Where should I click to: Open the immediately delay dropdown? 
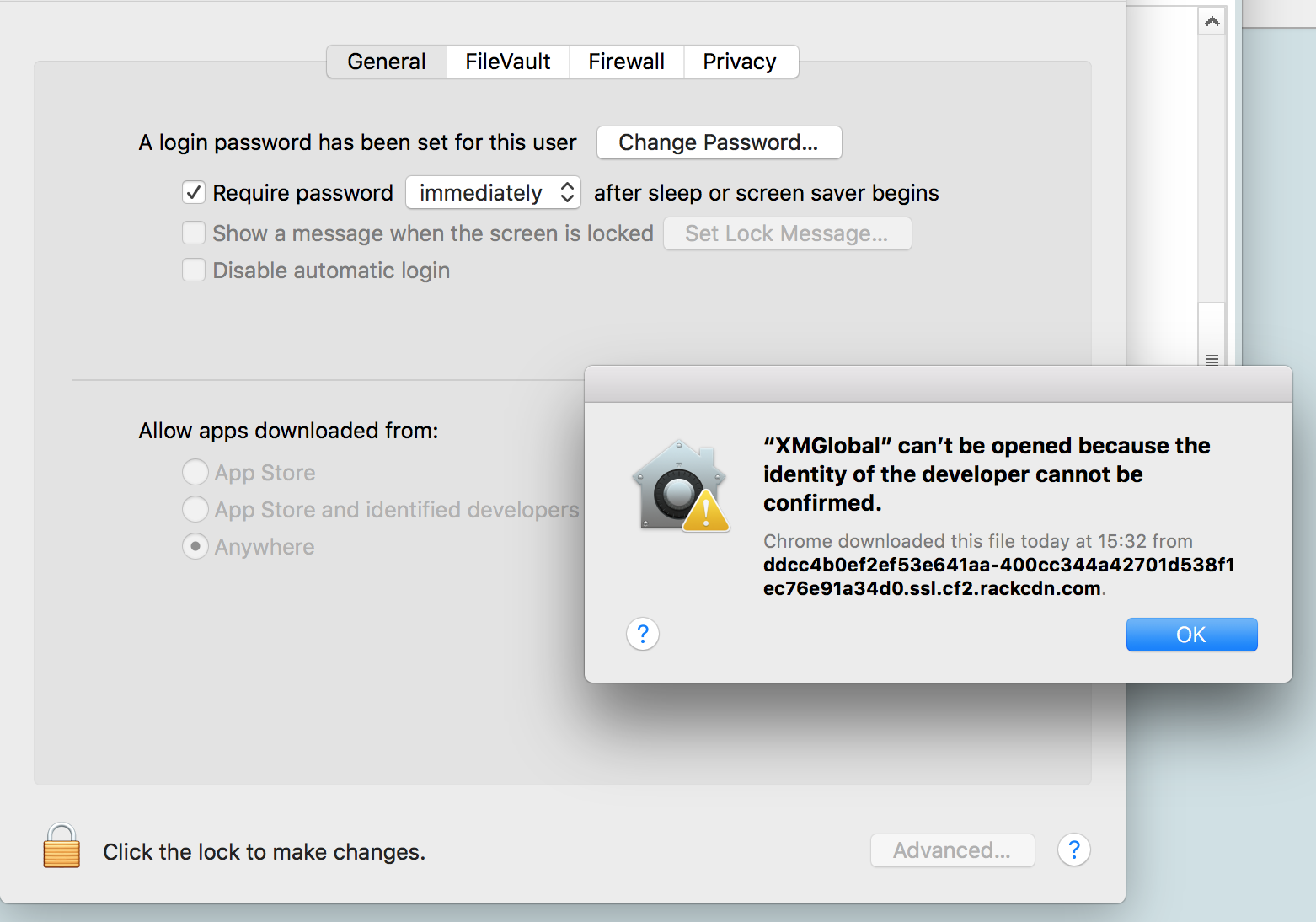point(494,193)
